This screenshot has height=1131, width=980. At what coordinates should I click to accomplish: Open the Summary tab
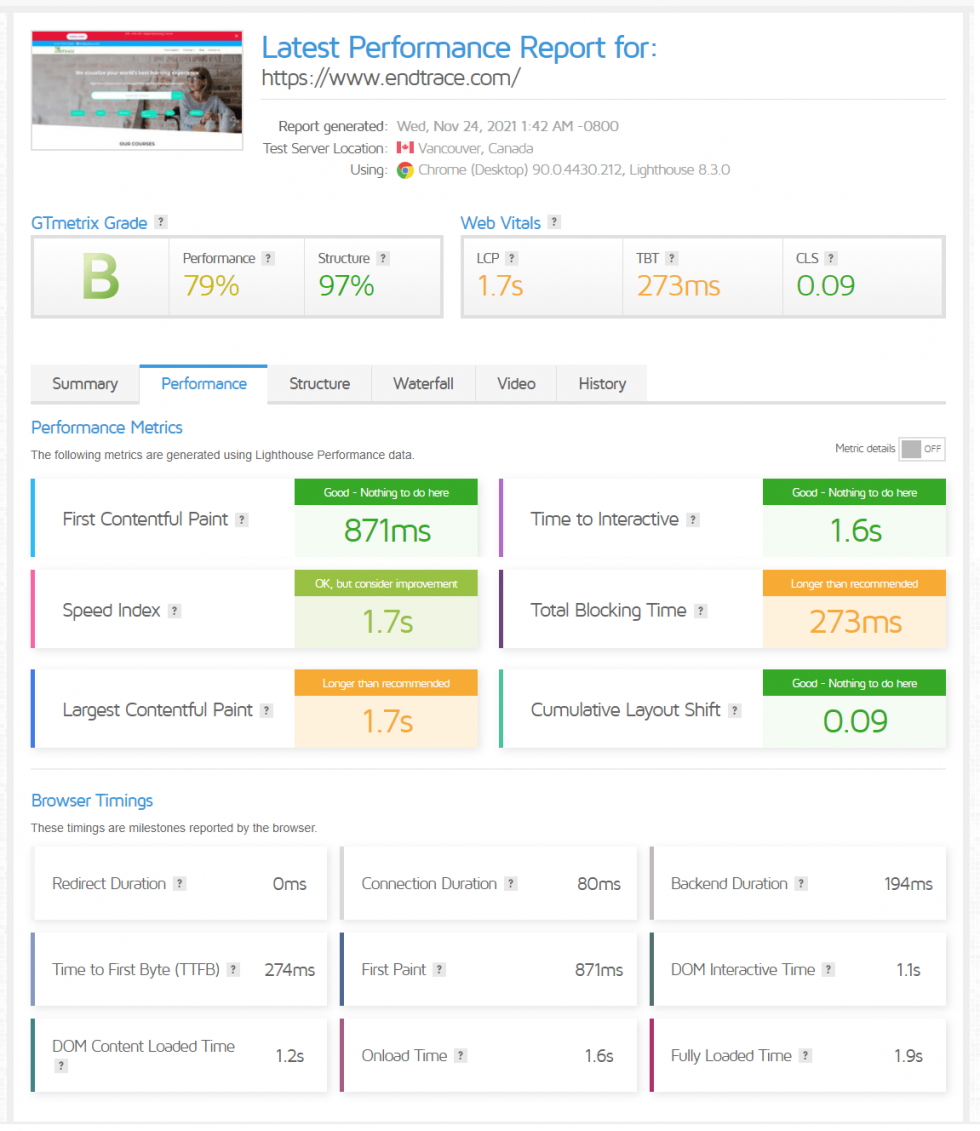(x=84, y=383)
